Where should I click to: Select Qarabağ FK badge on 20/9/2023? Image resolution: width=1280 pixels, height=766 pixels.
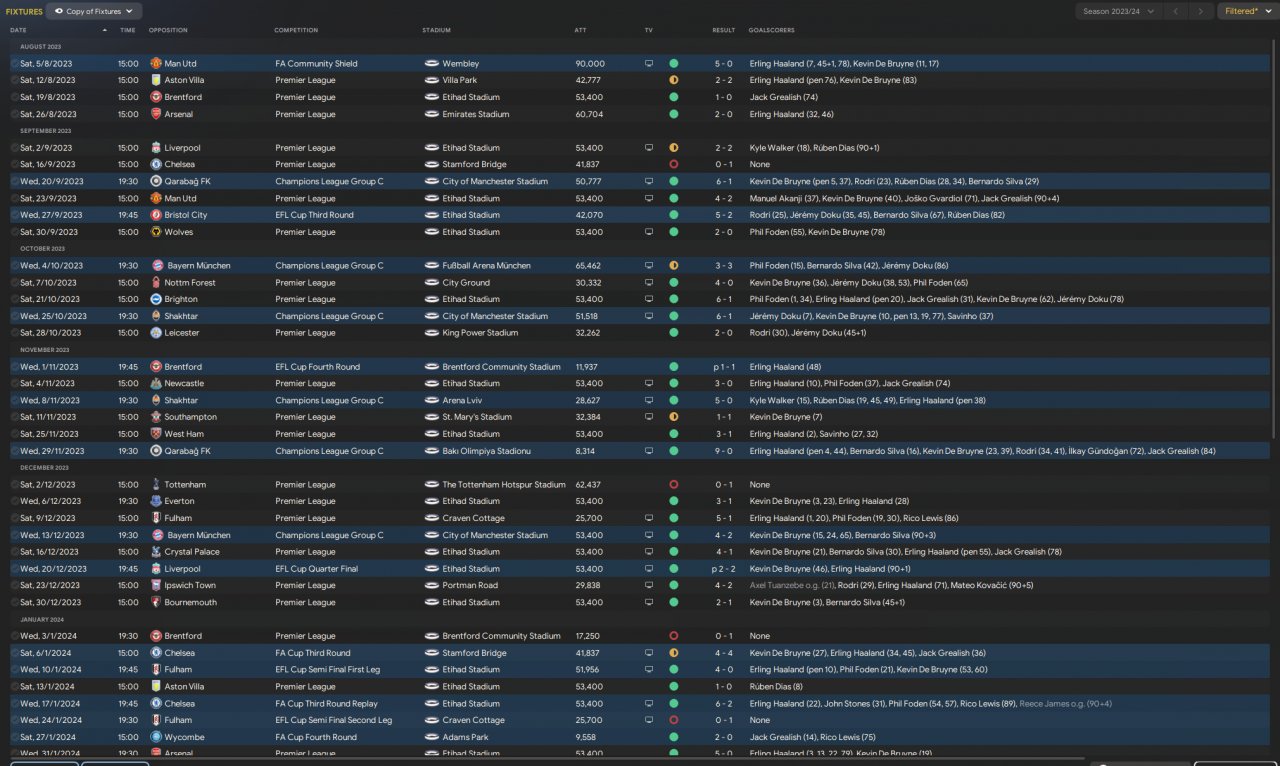coord(156,181)
